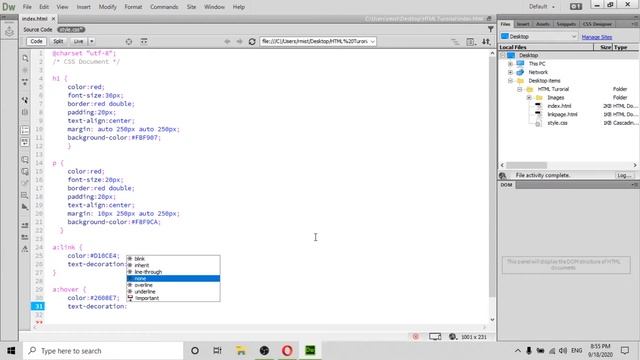Click the Source Code related file button

pyautogui.click(x=38, y=29)
